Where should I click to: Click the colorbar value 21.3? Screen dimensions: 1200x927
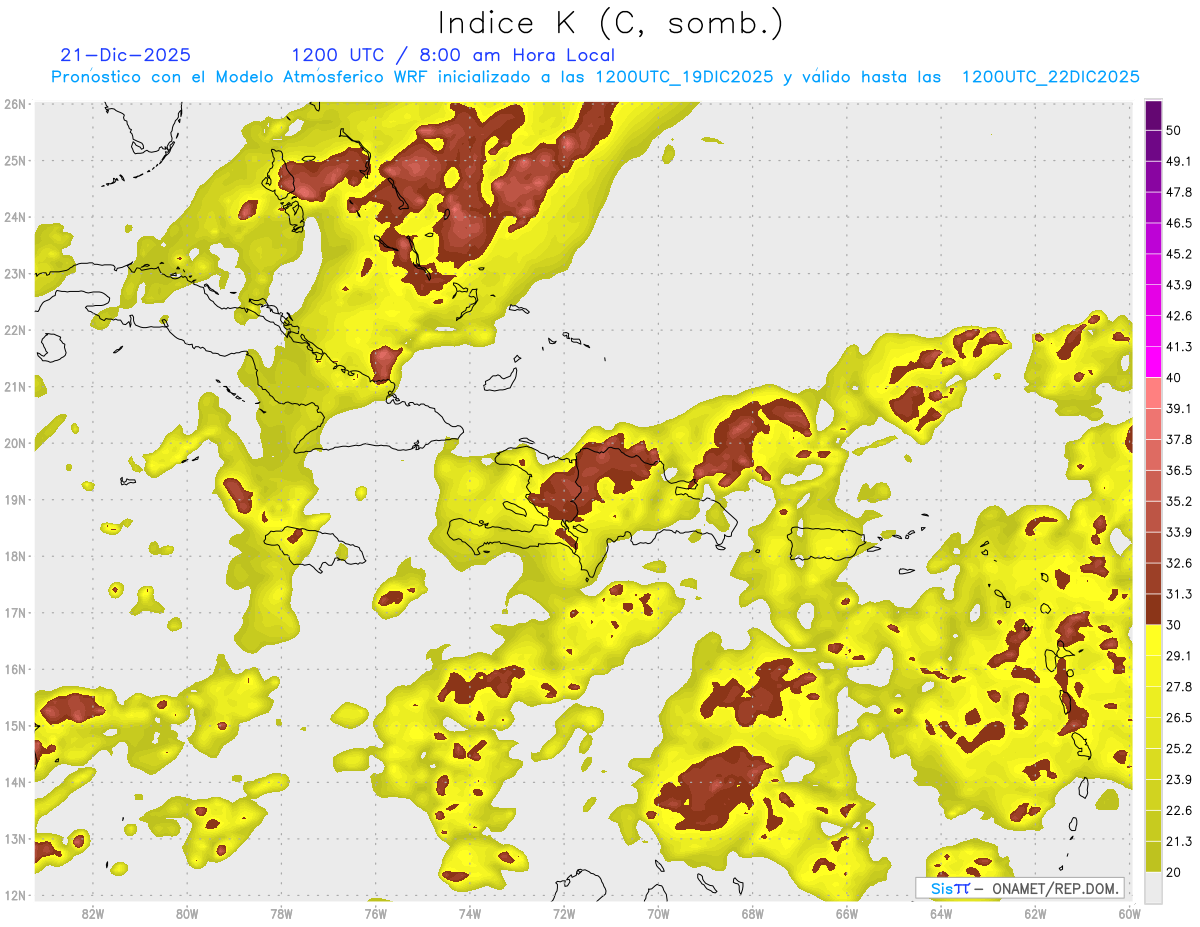(1179, 842)
